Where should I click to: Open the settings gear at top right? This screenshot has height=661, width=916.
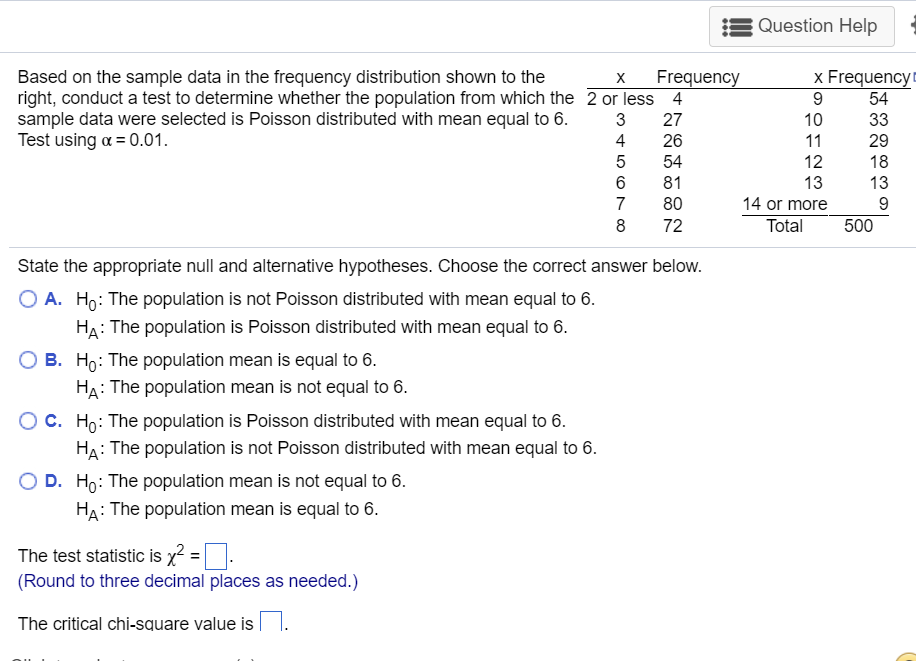[911, 26]
